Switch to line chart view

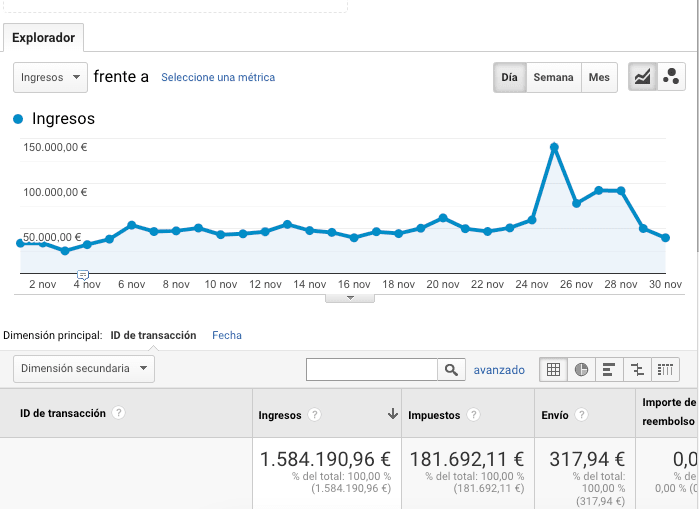click(x=642, y=77)
